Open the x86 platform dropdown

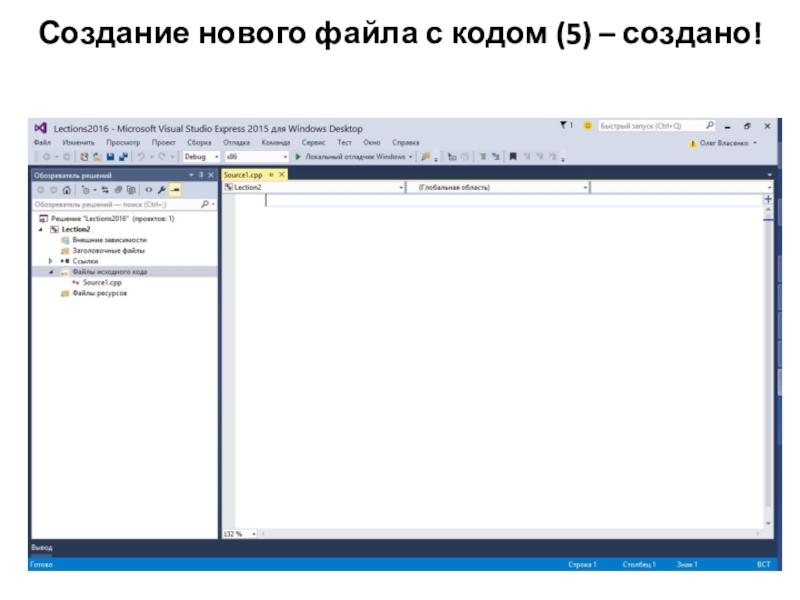click(285, 157)
